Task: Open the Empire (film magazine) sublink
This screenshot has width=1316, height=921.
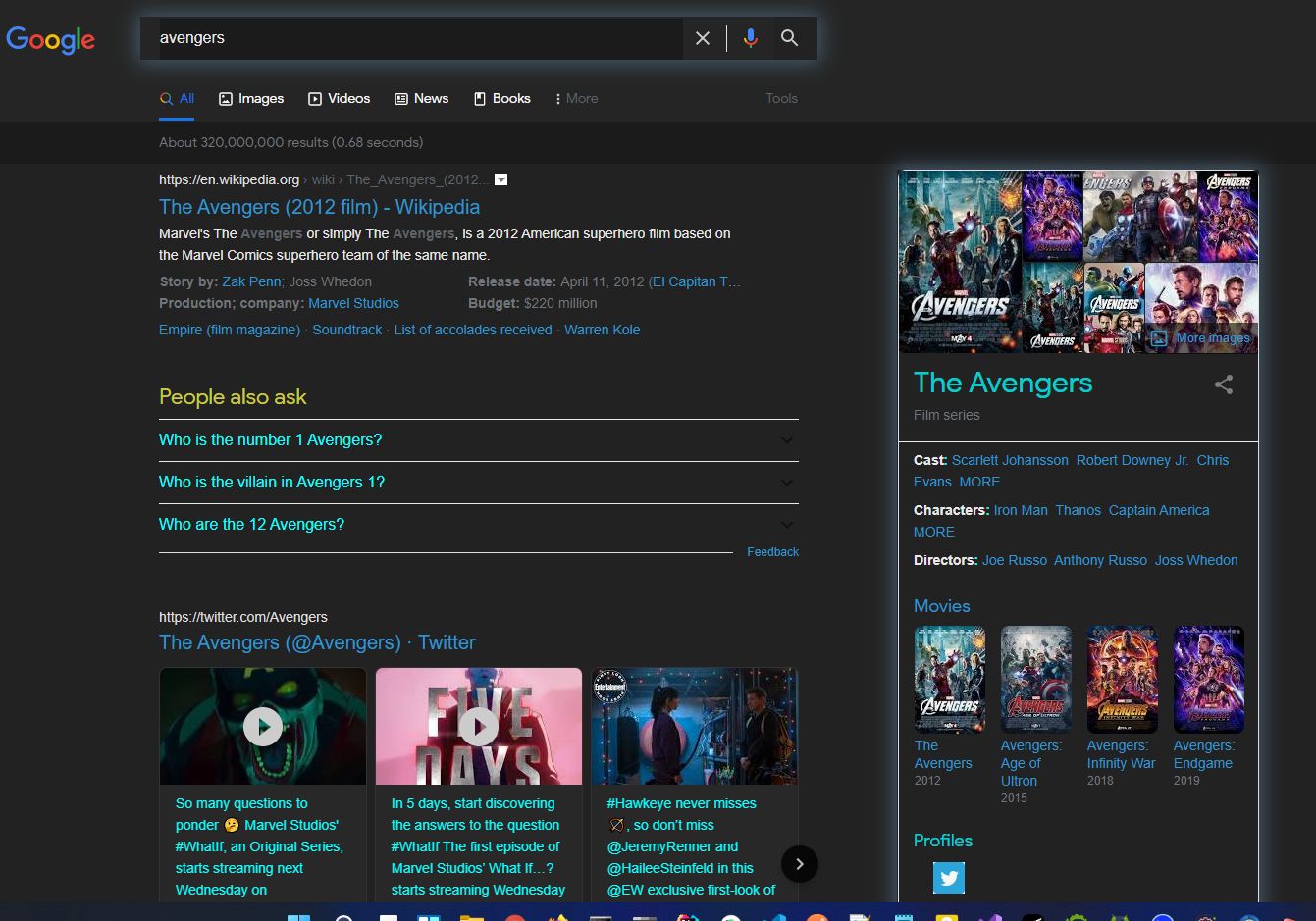Action: pos(230,330)
